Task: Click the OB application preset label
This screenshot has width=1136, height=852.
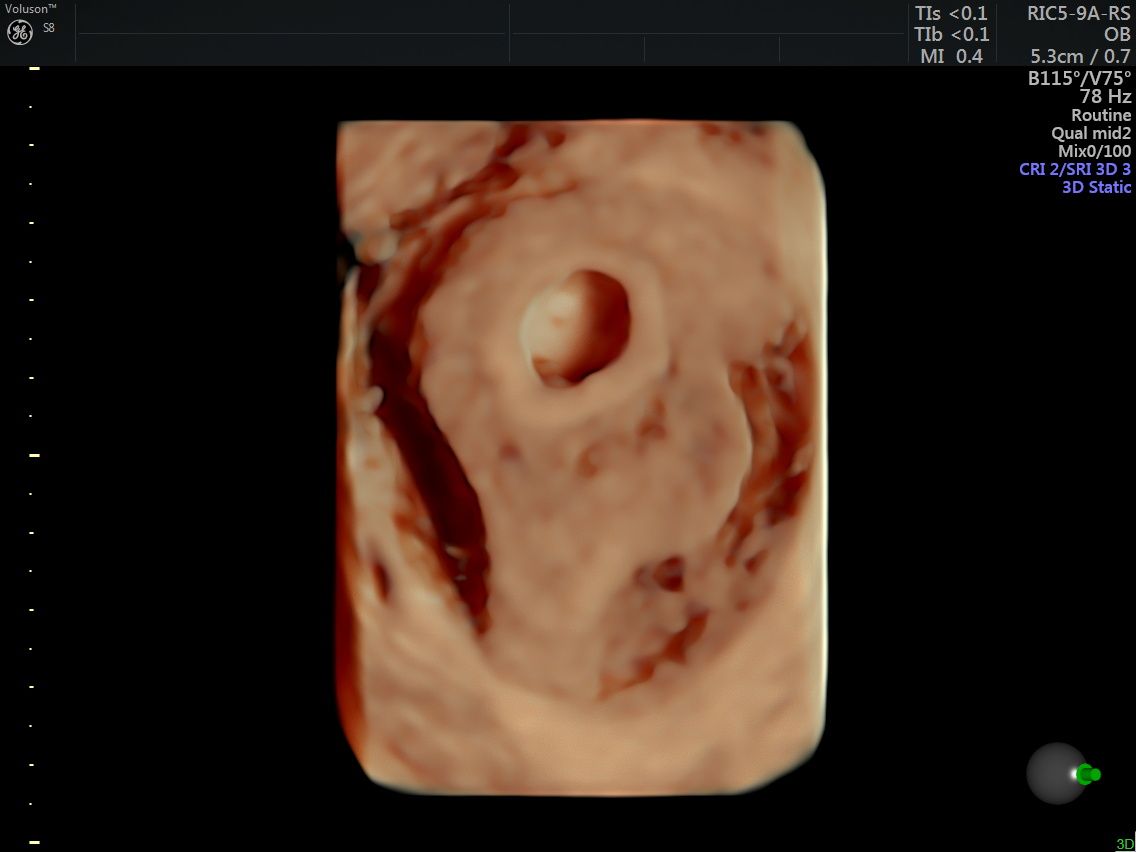Action: pyautogui.click(x=1116, y=35)
